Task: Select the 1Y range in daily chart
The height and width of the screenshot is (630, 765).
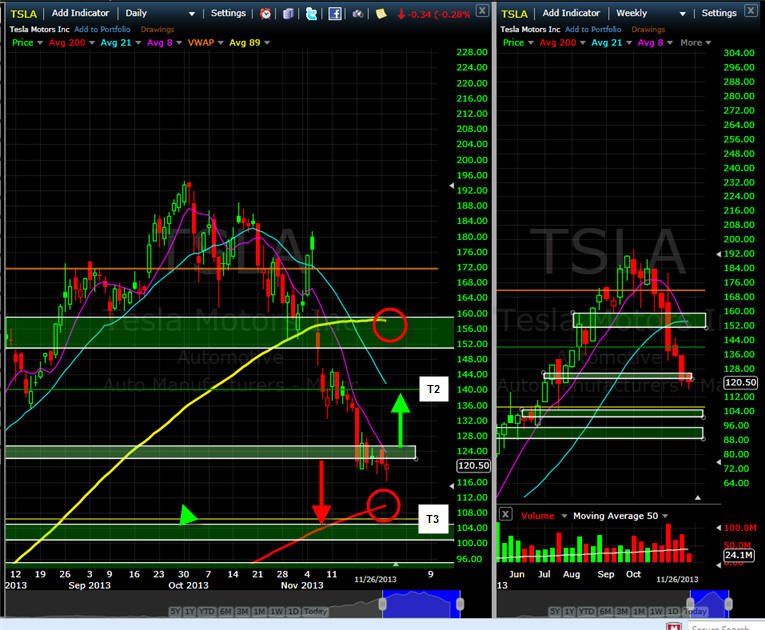Action: click(x=189, y=611)
